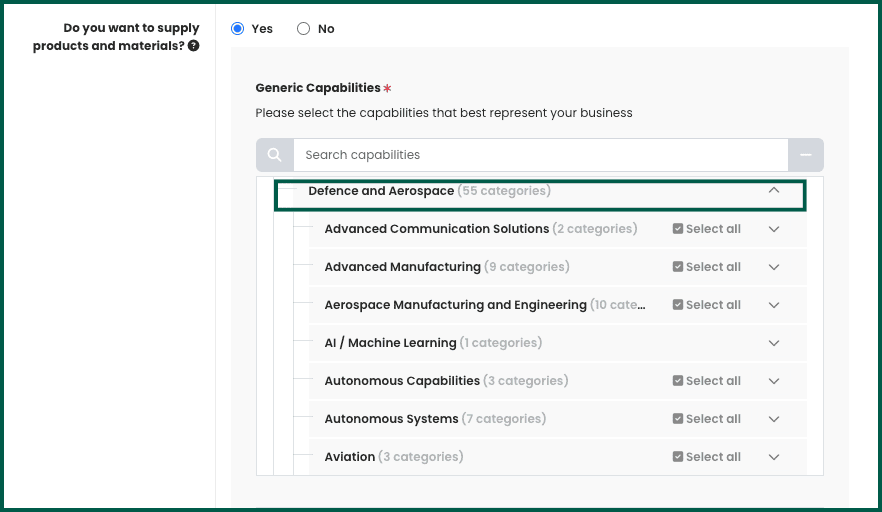Viewport: 882px width, 512px height.
Task: Check Select all for Autonomous Systems
Action: 678,419
